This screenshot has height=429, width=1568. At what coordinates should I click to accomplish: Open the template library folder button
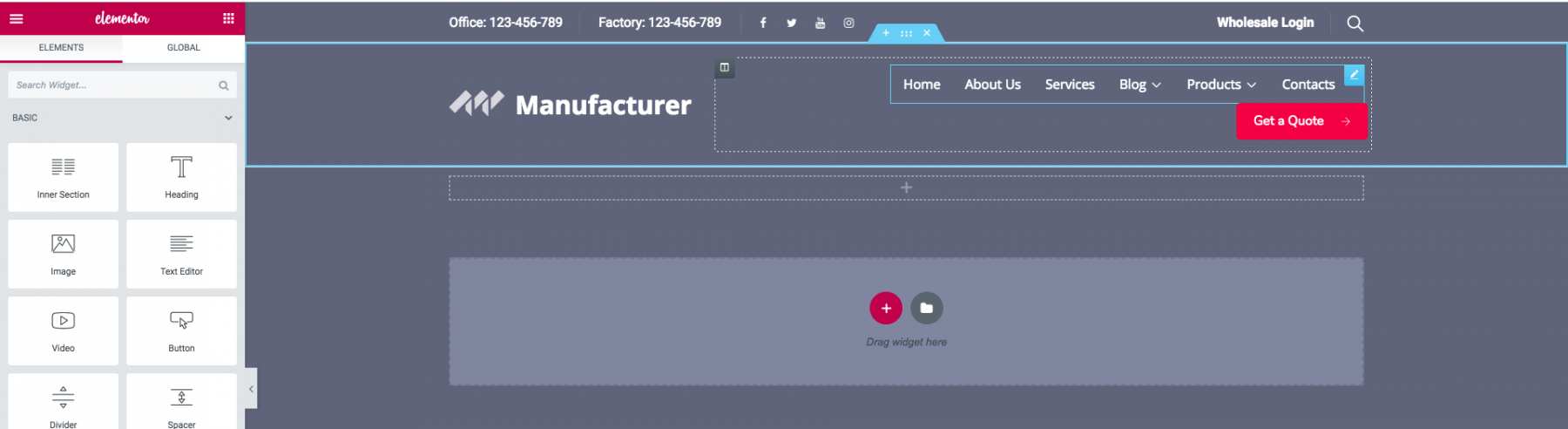click(926, 308)
